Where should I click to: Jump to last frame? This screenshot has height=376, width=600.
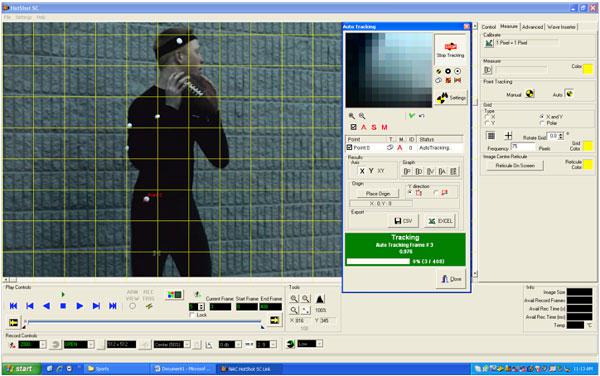113,306
